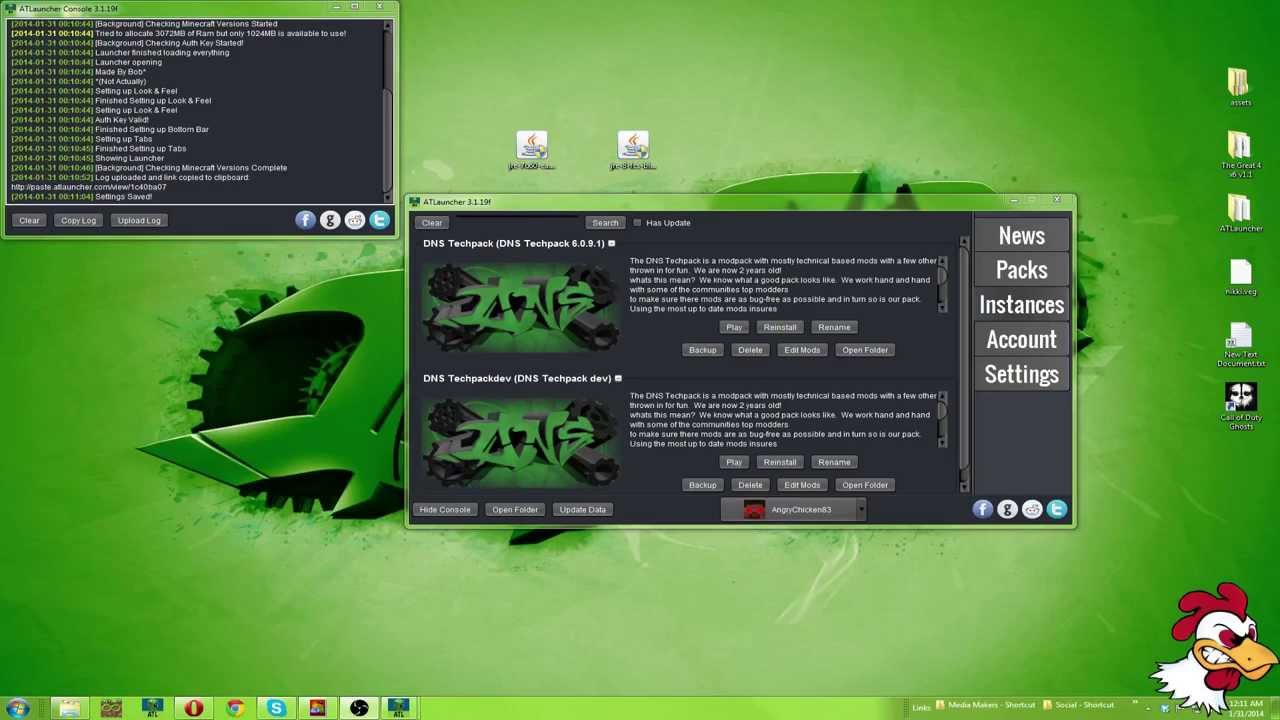This screenshot has height=720, width=1280.
Task: Backup DNS Techpackdev instance
Action: point(702,485)
